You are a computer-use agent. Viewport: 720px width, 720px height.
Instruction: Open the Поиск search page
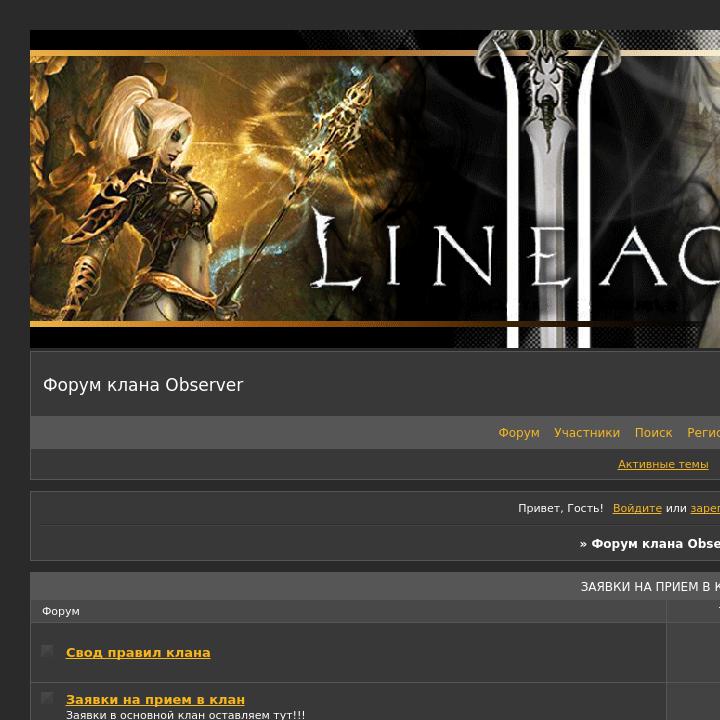point(653,433)
